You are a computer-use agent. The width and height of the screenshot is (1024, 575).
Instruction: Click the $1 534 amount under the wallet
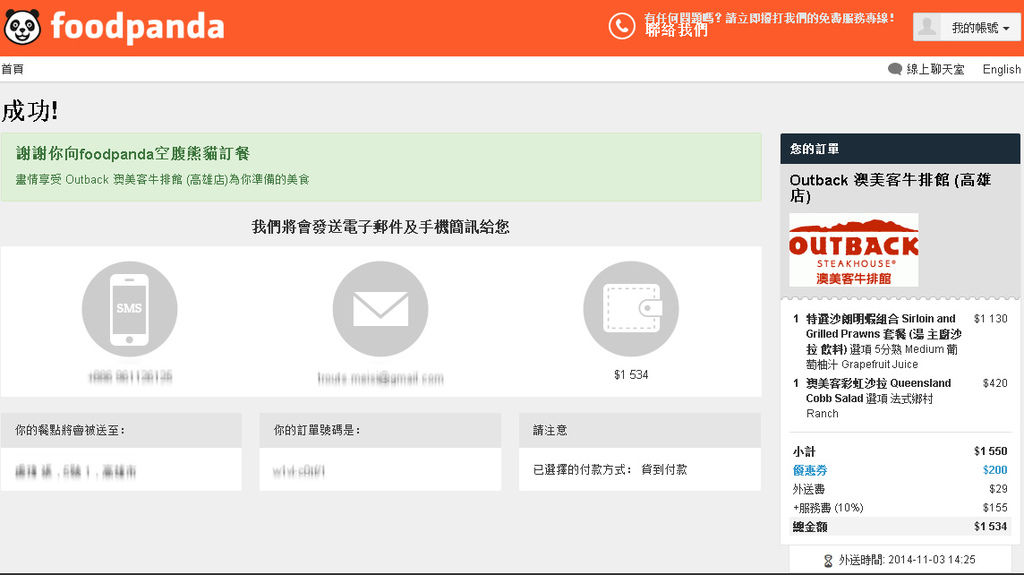tap(631, 374)
